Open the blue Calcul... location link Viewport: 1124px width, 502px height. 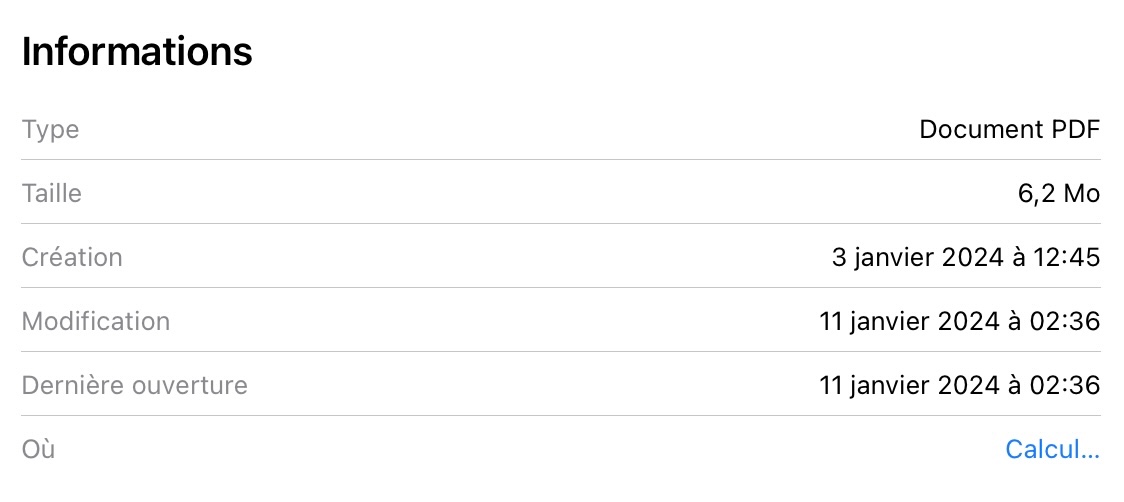coord(1052,450)
